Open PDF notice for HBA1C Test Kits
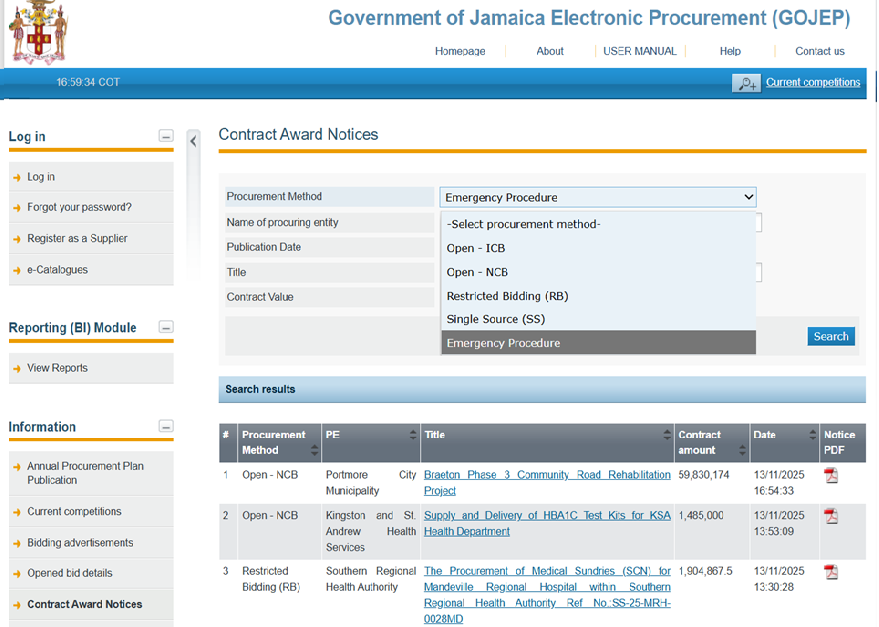 point(831,515)
